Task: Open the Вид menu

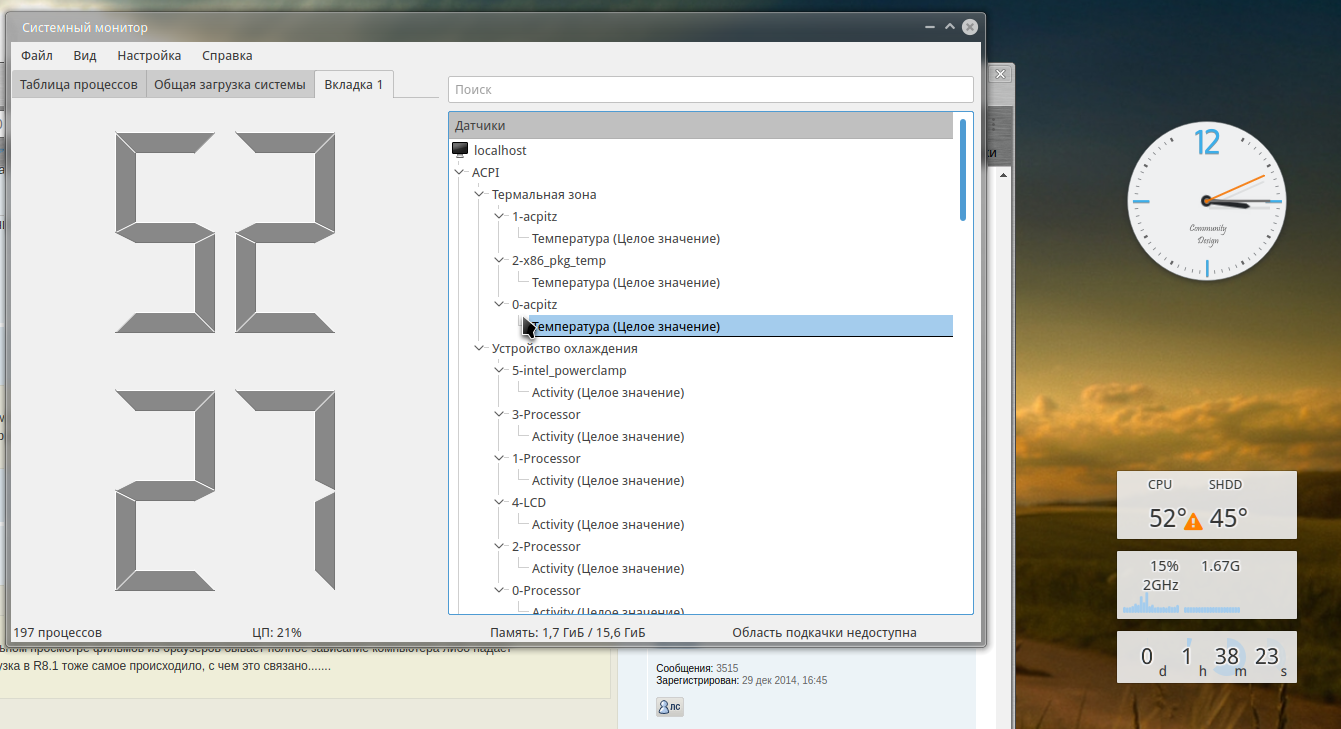Action: pos(85,56)
